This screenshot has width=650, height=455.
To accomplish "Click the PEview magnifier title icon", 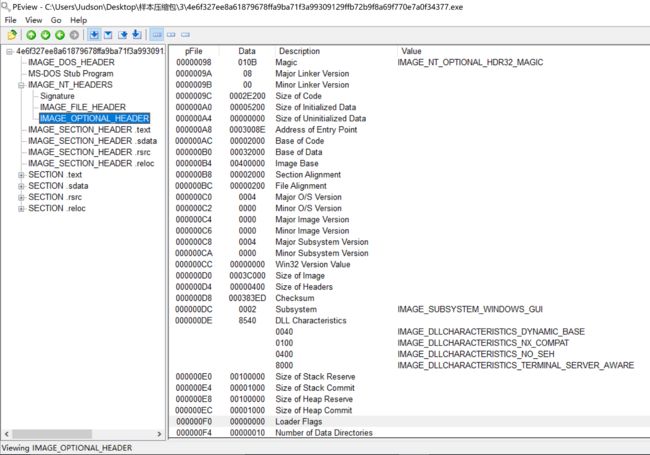I will (x=5, y=6).
